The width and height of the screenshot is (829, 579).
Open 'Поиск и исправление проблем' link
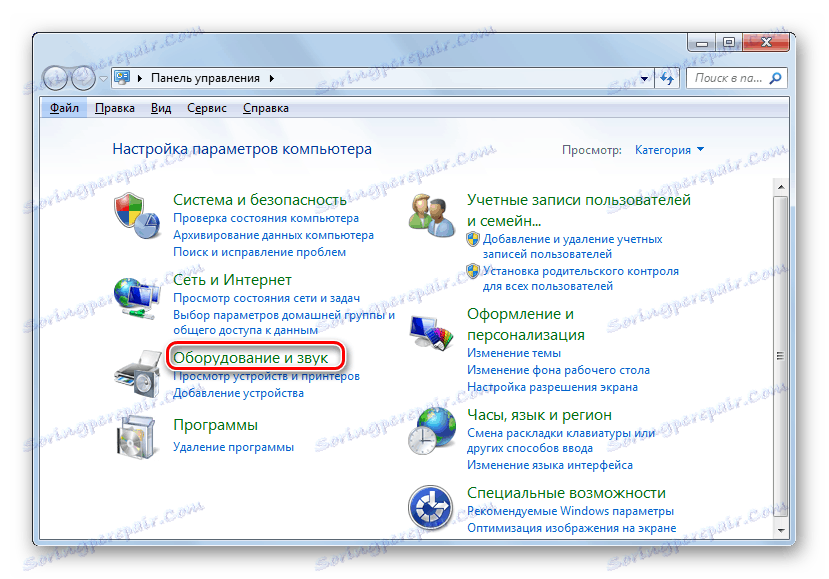pos(260,252)
